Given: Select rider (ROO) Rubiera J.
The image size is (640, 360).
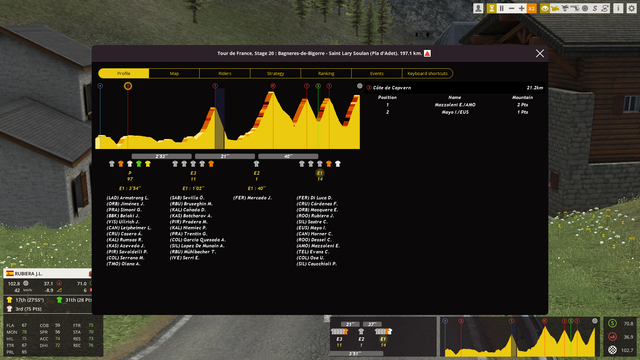Looking at the screenshot, I should click(x=315, y=216).
